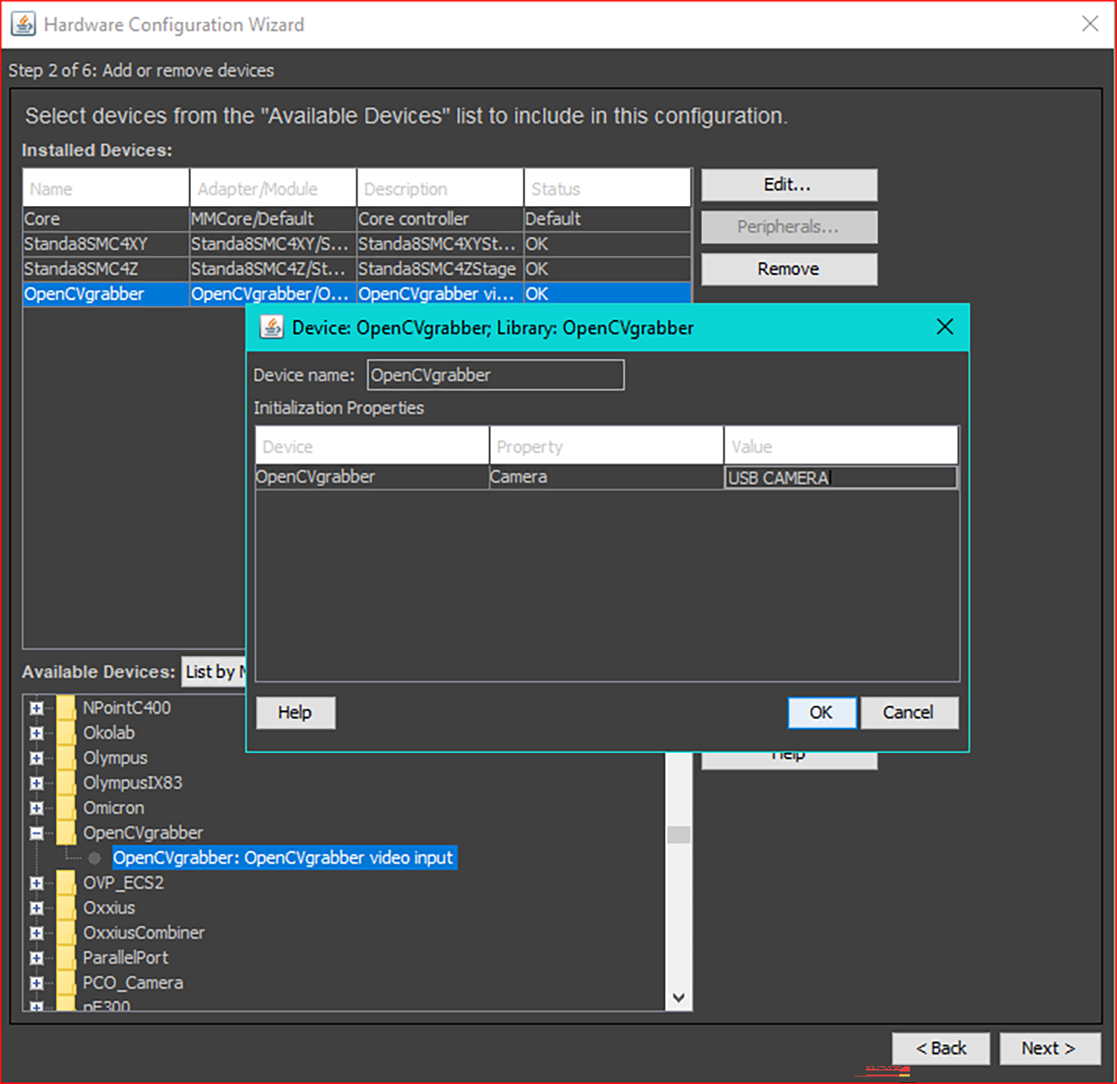Cancel the OpenCVgrabber device dialog

[909, 713]
